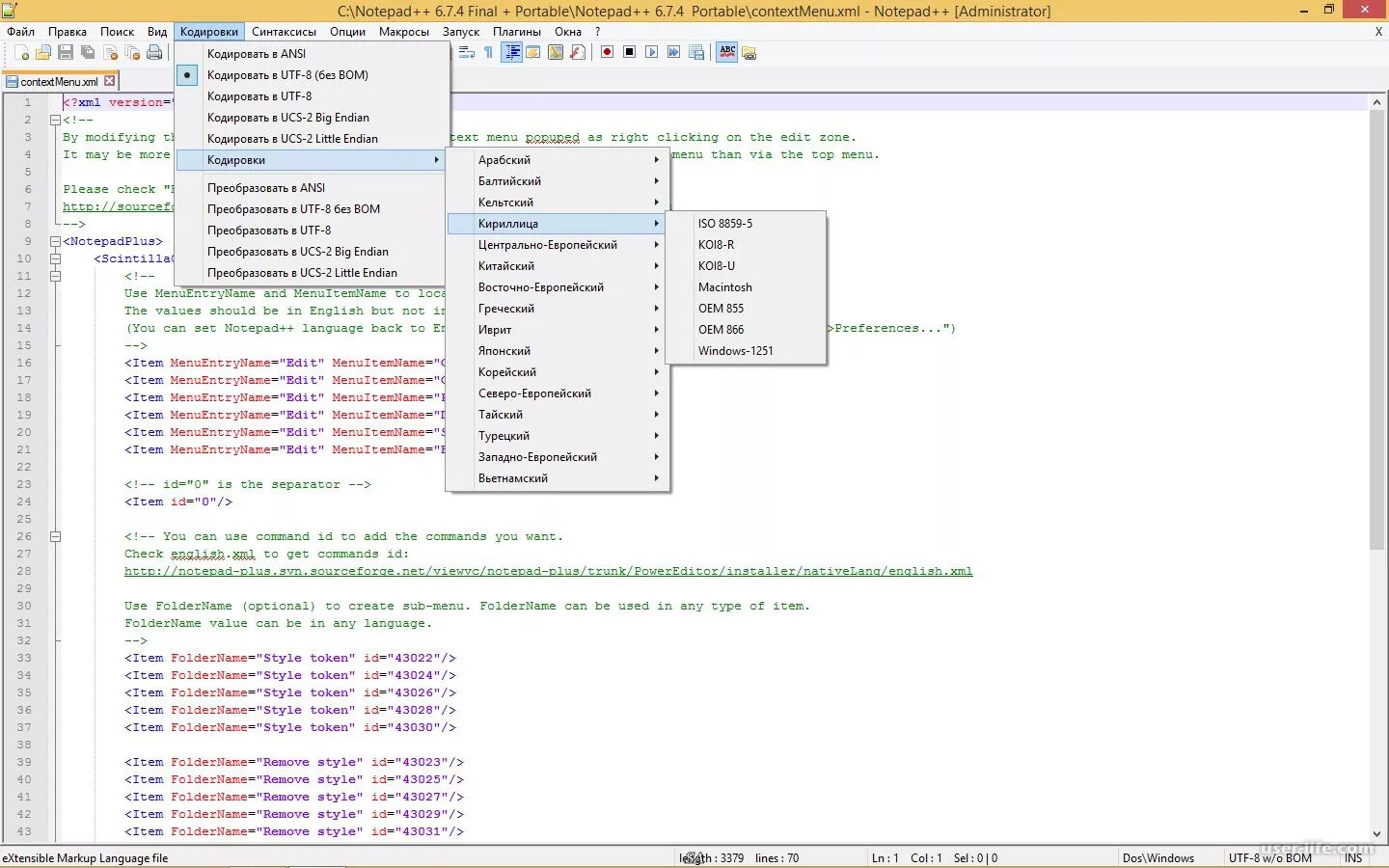
Task: Collapse the fold marker on line 2
Action: (56, 120)
